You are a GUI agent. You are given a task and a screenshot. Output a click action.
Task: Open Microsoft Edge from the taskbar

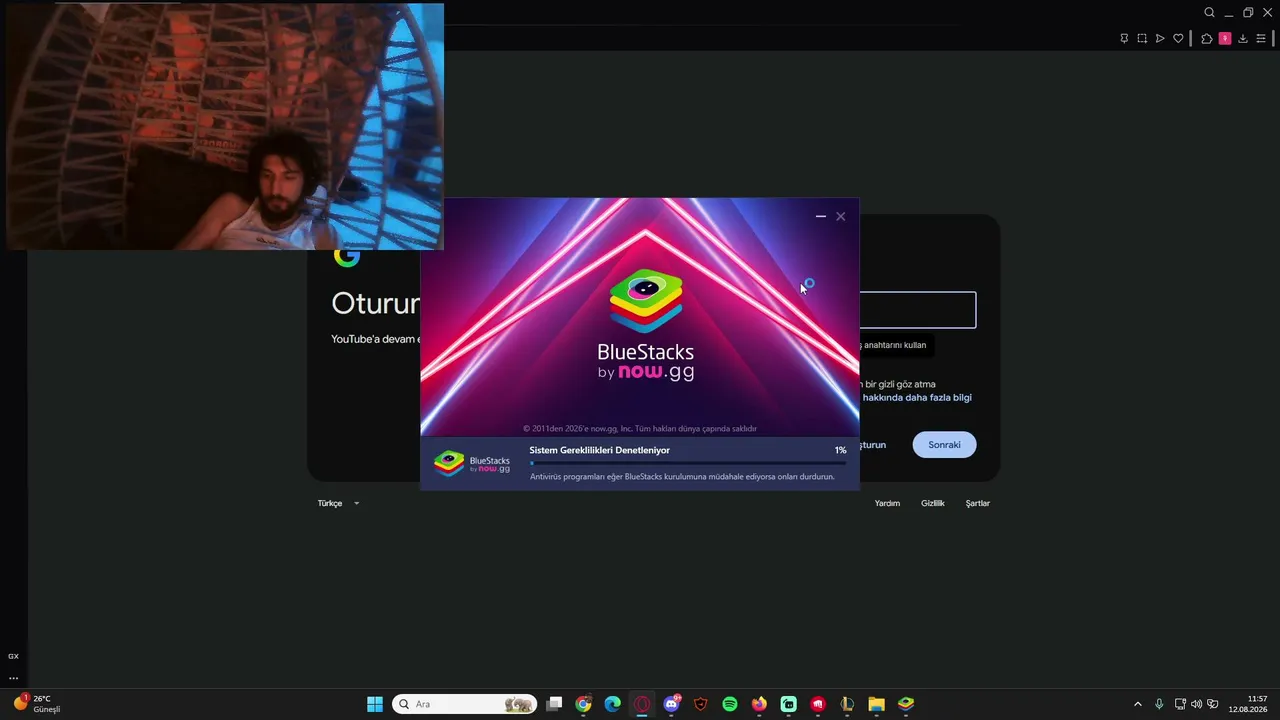click(612, 704)
